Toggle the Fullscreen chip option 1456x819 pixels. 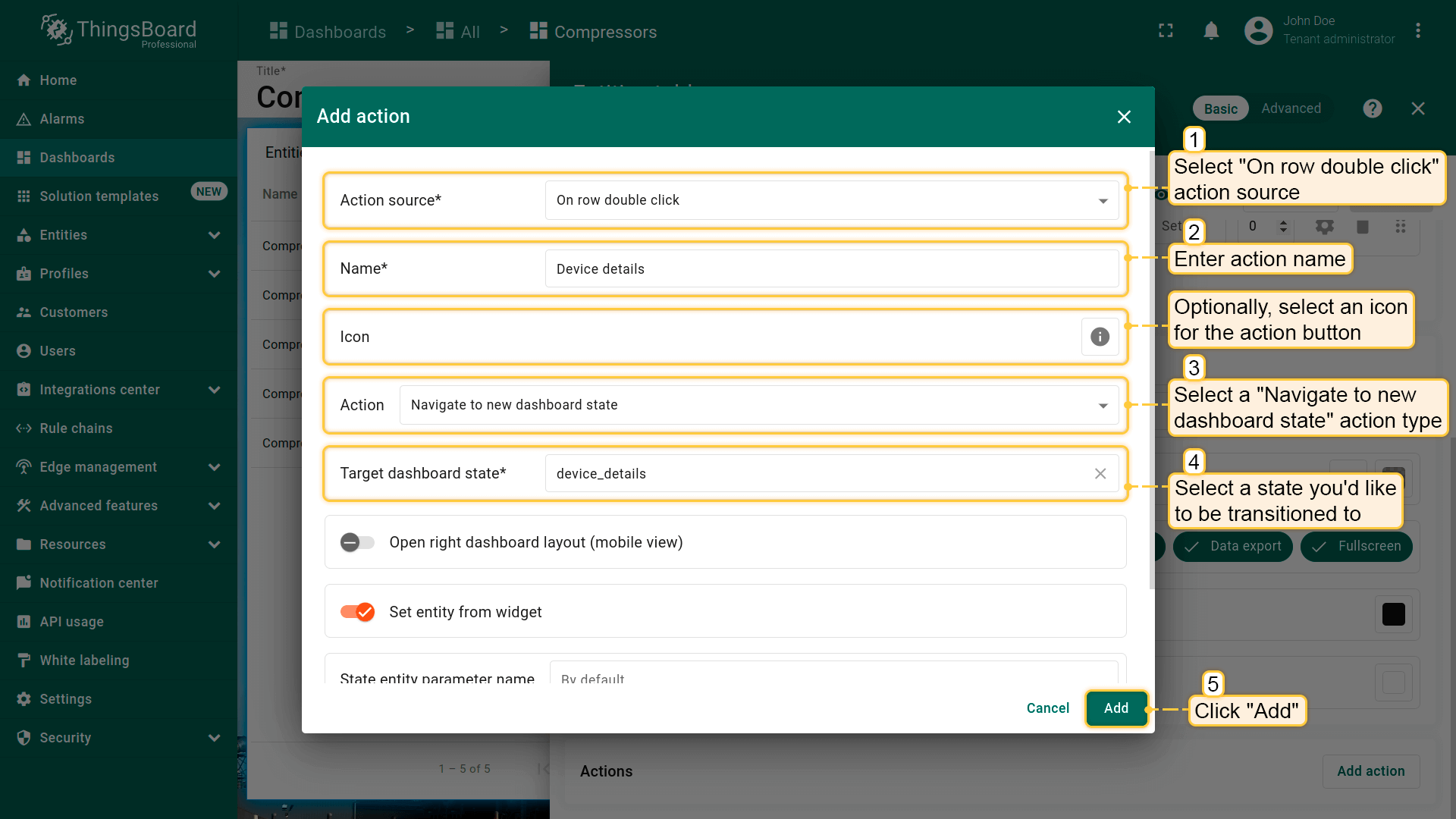[1356, 546]
